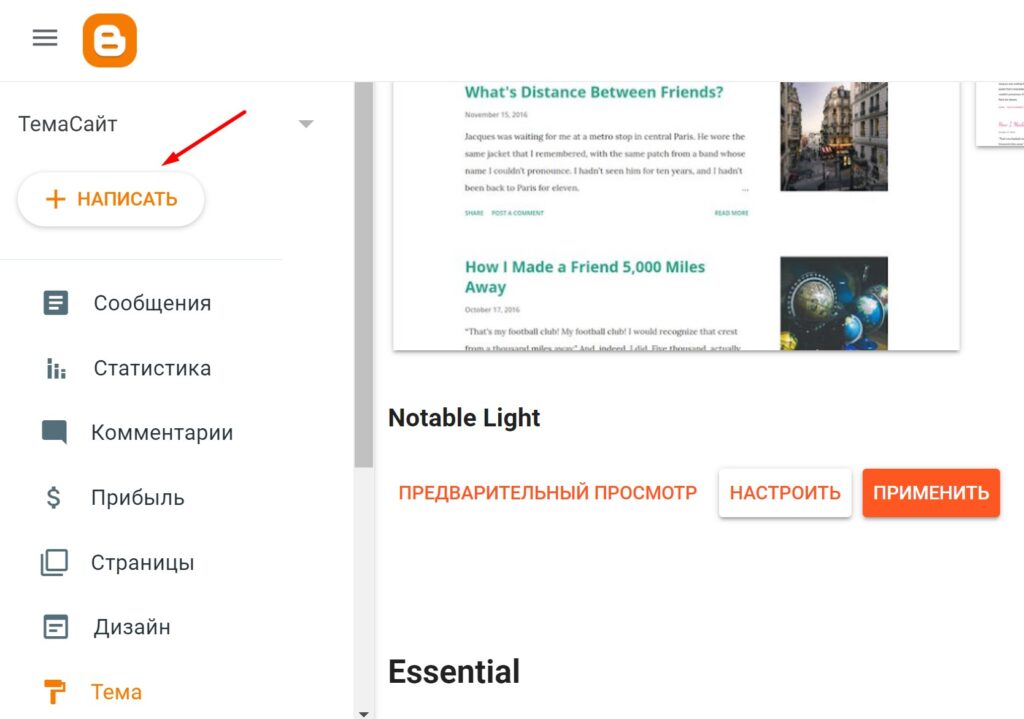Screen dimensions: 1024x719
Task: Click the Paris street photo in preview
Action: point(834,136)
